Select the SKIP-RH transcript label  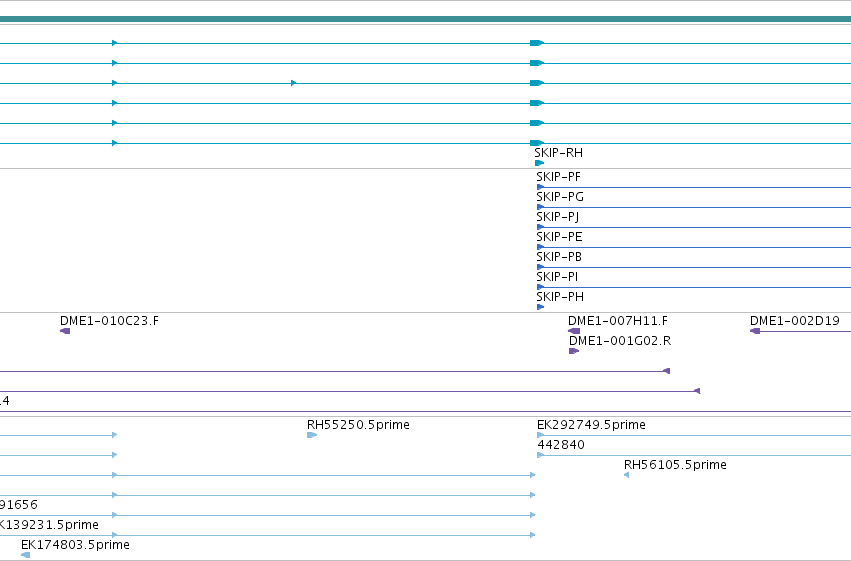[558, 153]
